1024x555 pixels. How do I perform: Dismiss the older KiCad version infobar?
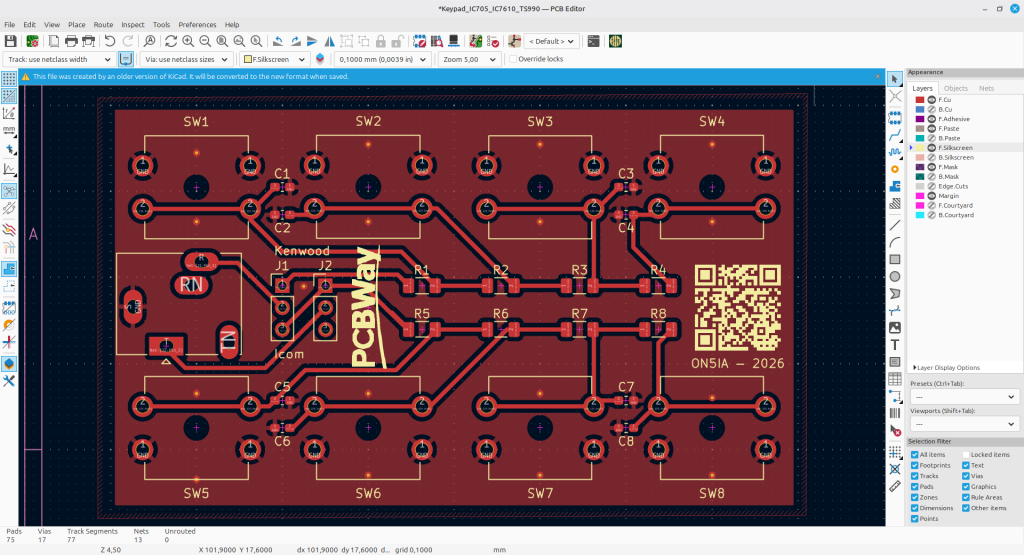[877, 76]
